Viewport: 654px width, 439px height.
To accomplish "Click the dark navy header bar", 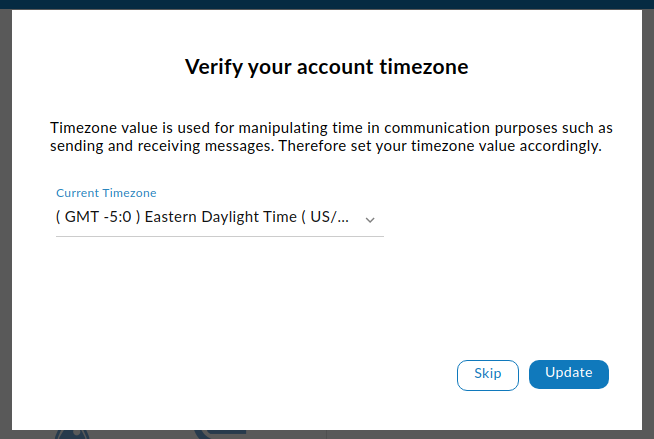I will click(327, 5).
